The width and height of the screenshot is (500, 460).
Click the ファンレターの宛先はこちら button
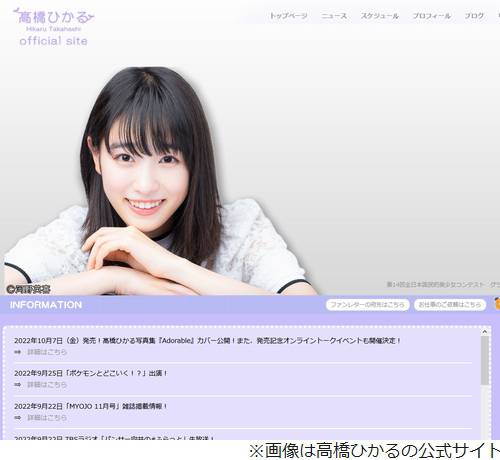click(367, 305)
